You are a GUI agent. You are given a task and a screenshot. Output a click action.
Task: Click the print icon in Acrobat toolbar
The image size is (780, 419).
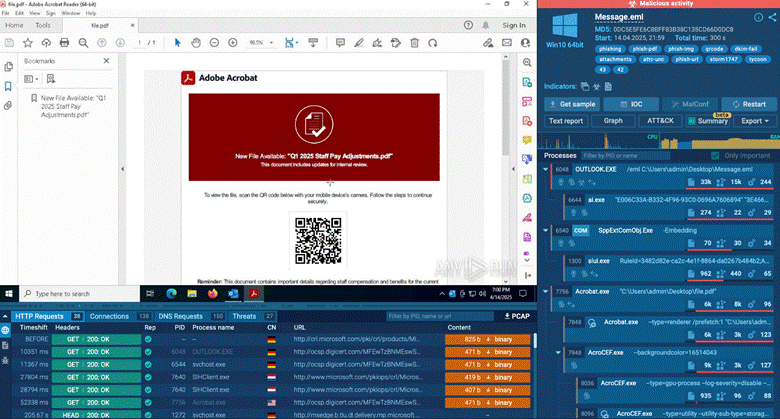coord(64,43)
